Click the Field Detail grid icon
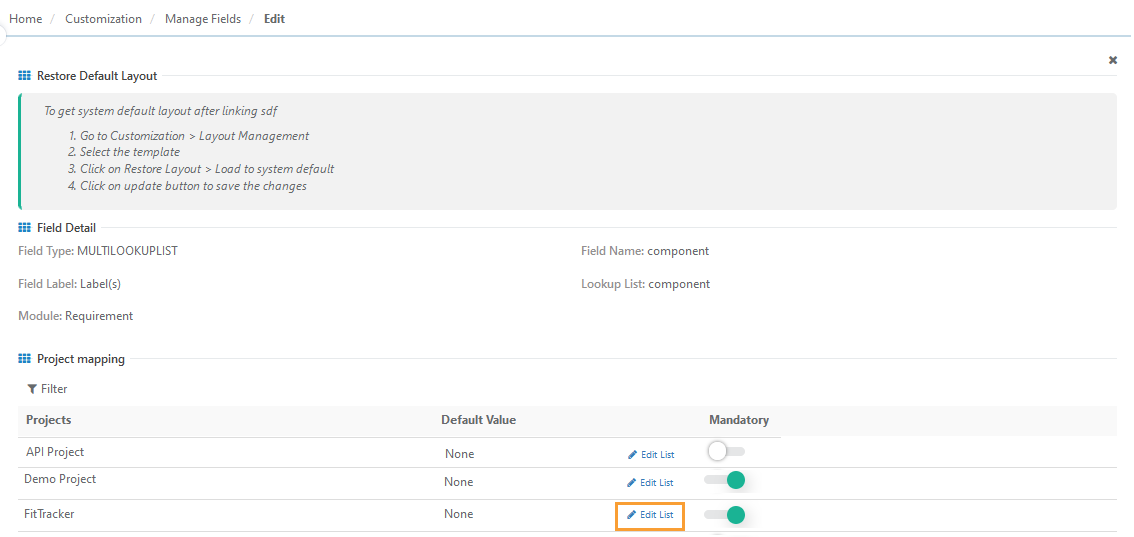 (x=24, y=228)
